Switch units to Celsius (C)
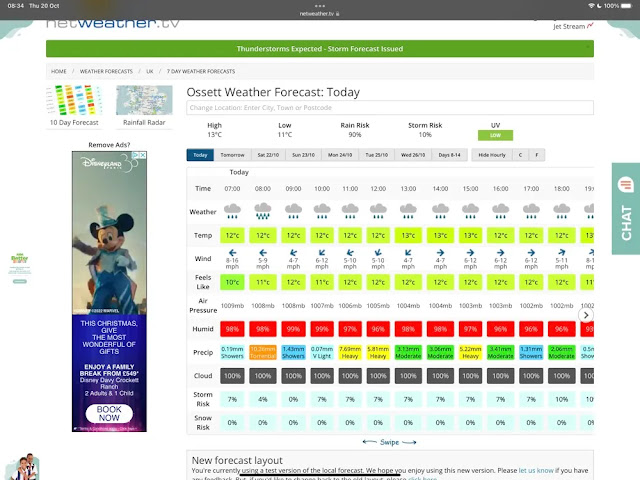Viewport: 640px width, 480px height. click(520, 155)
